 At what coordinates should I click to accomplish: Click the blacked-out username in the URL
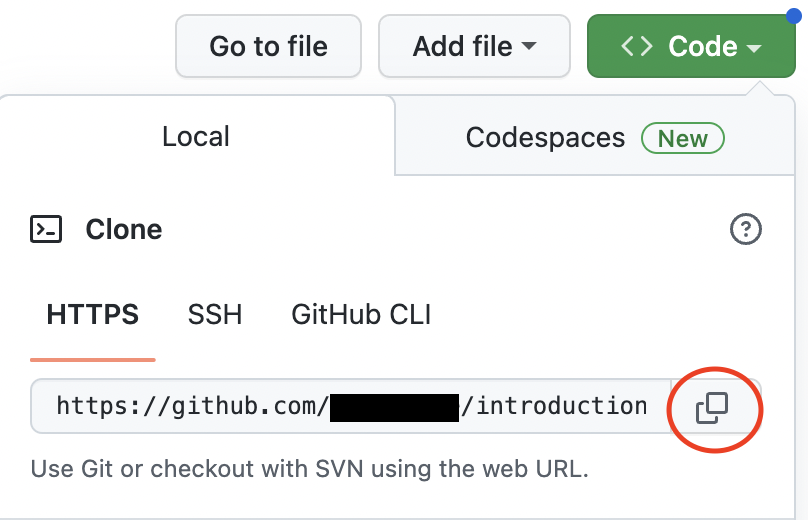coord(394,406)
